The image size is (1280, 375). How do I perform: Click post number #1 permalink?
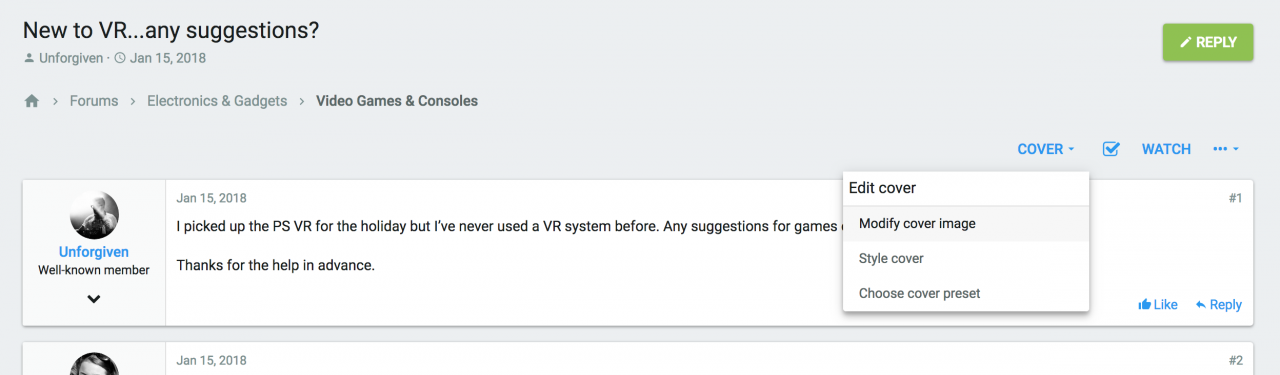point(1235,198)
